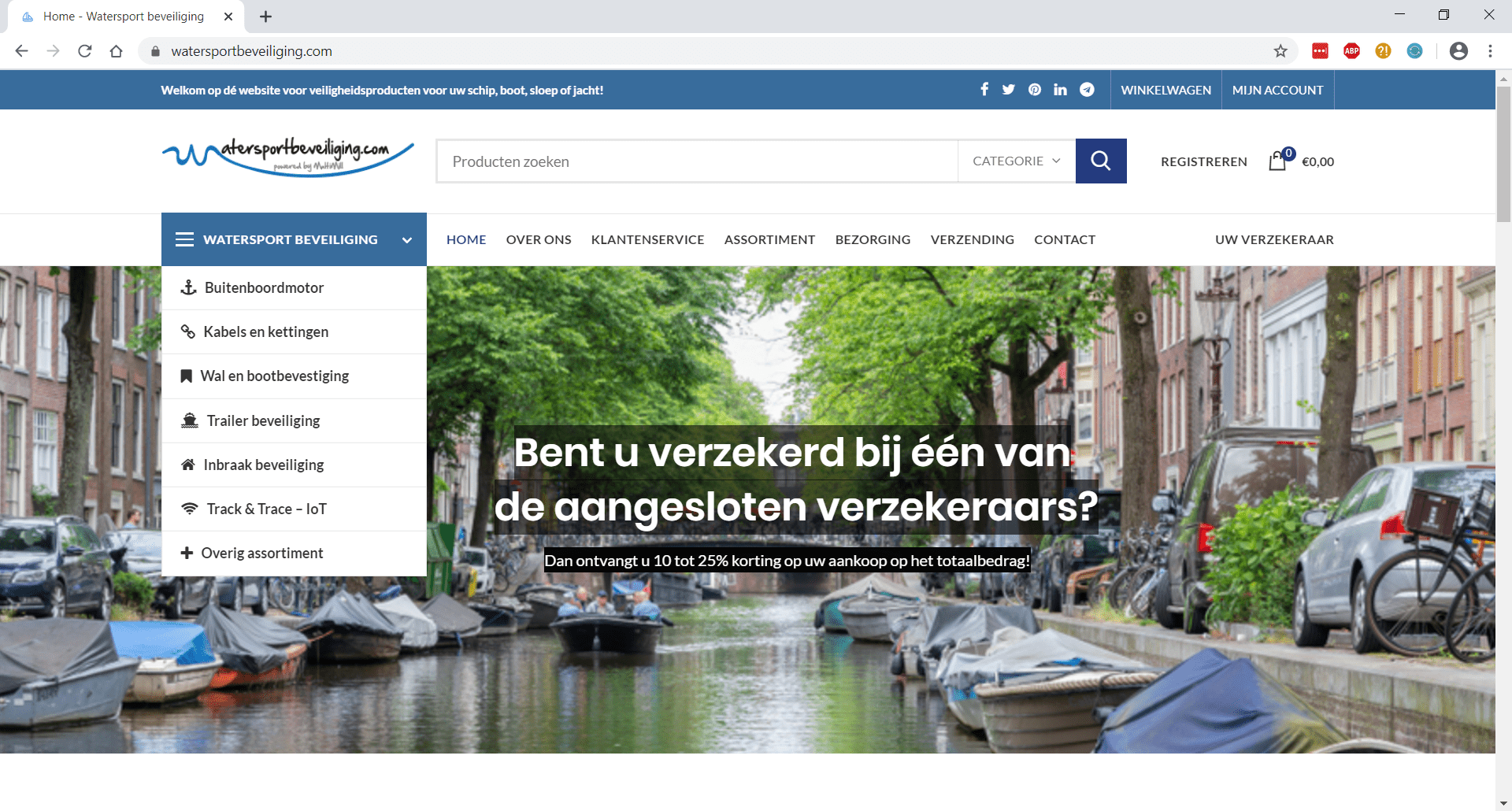Open the Twitter social link
Image resolution: width=1512 pixels, height=811 pixels.
[1009, 90]
